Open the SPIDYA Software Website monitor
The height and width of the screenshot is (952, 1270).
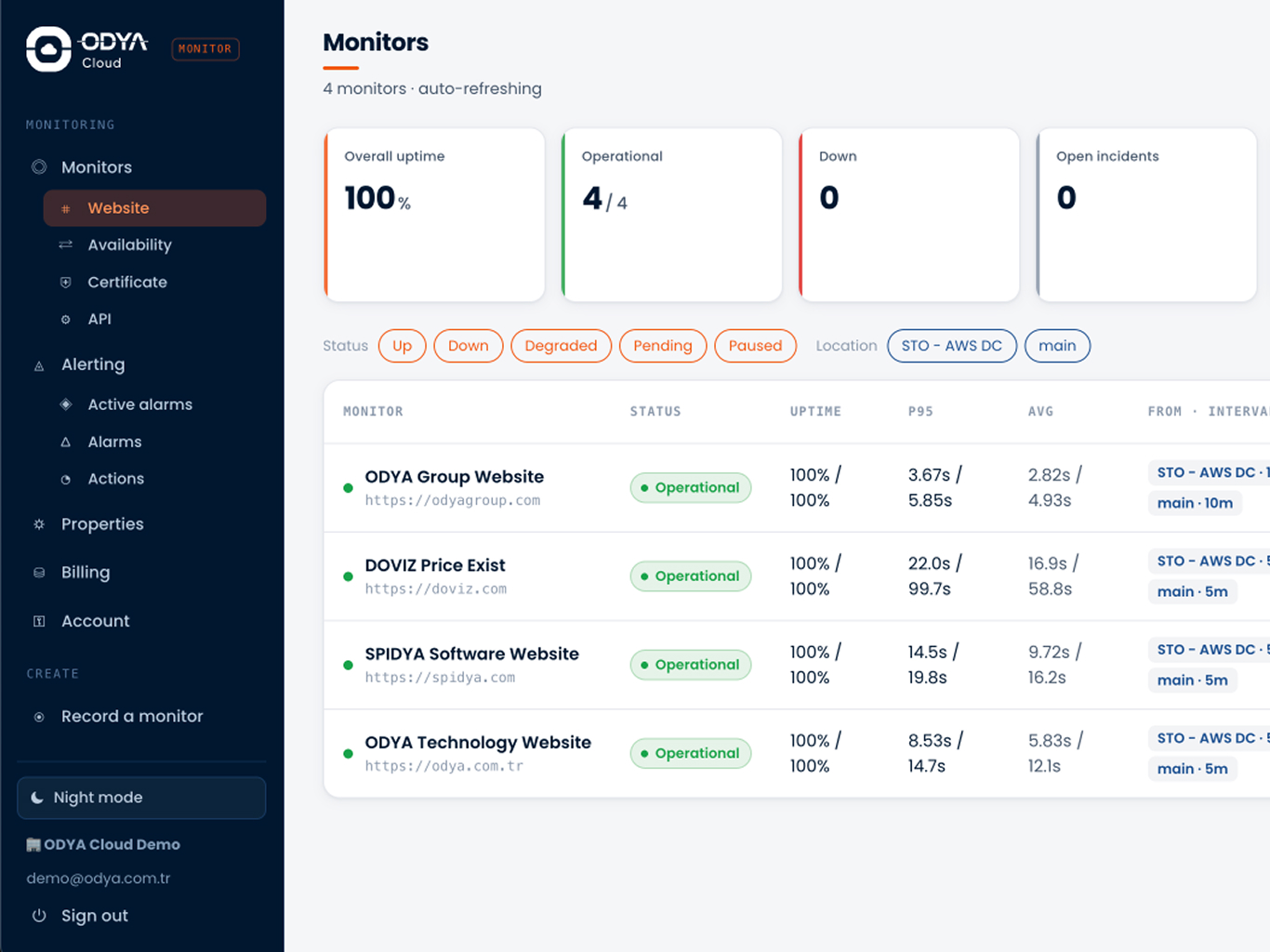click(472, 654)
